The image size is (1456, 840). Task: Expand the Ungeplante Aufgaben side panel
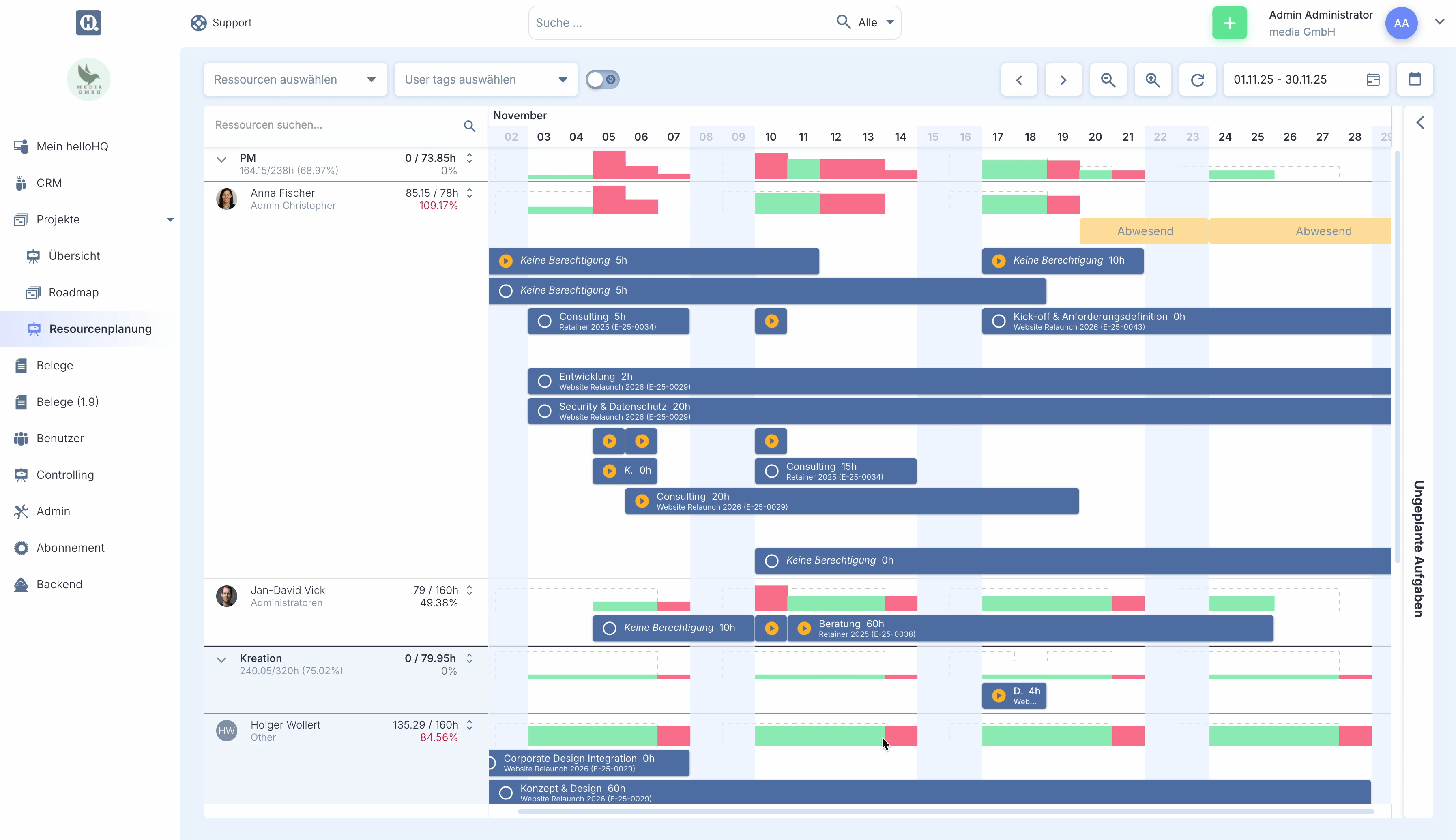point(1419,123)
